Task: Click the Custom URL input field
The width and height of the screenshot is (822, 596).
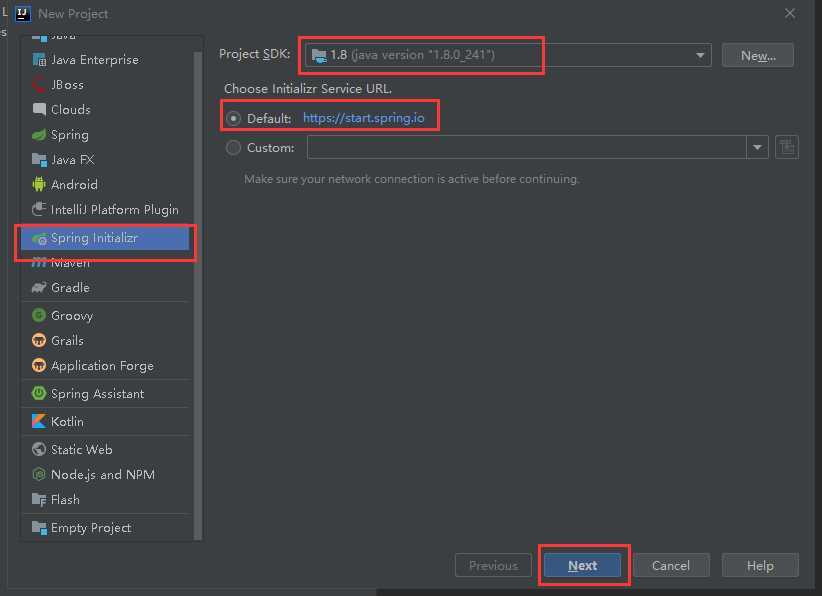Action: tap(526, 147)
